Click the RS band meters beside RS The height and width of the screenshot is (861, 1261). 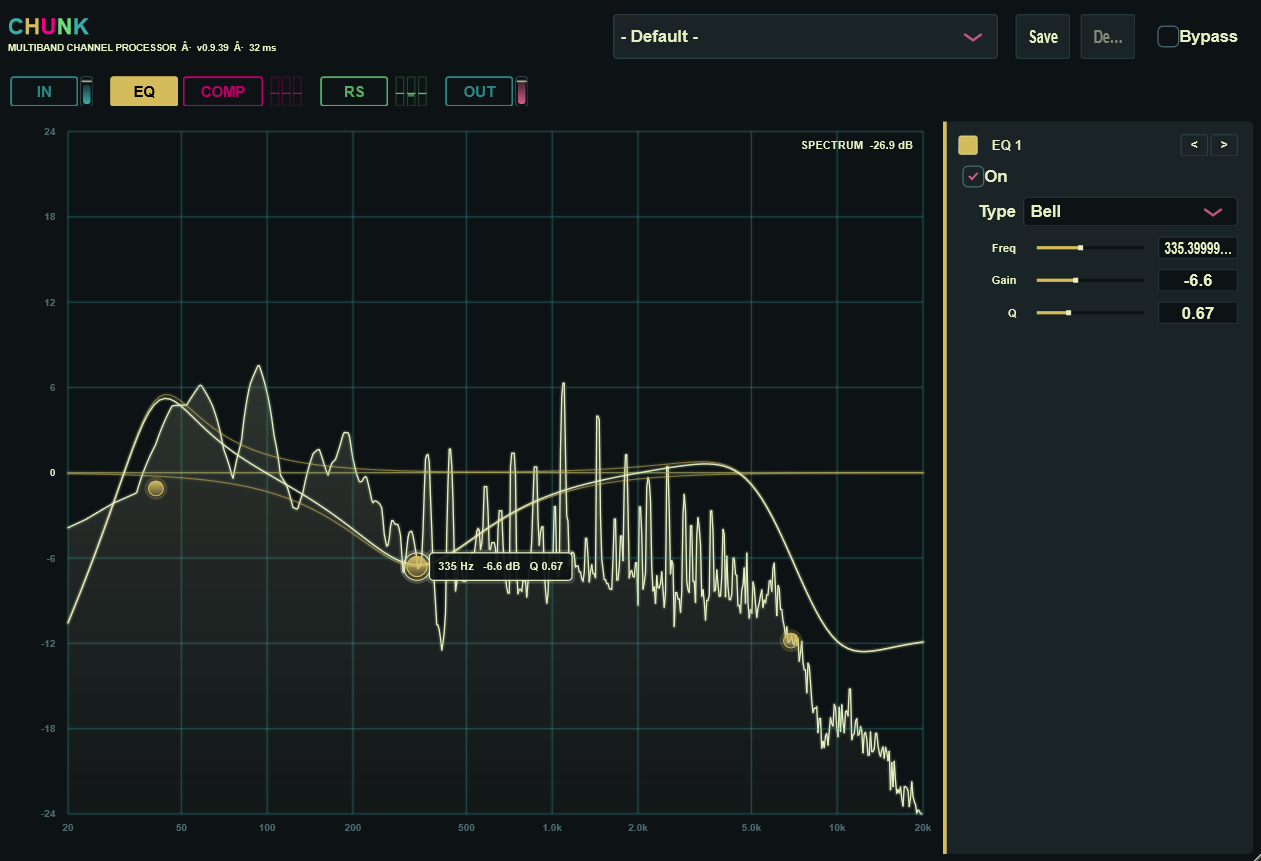411,91
